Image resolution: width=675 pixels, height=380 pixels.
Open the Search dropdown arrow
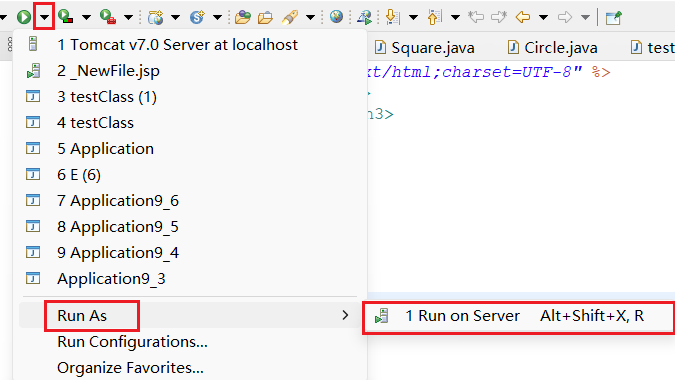310,17
